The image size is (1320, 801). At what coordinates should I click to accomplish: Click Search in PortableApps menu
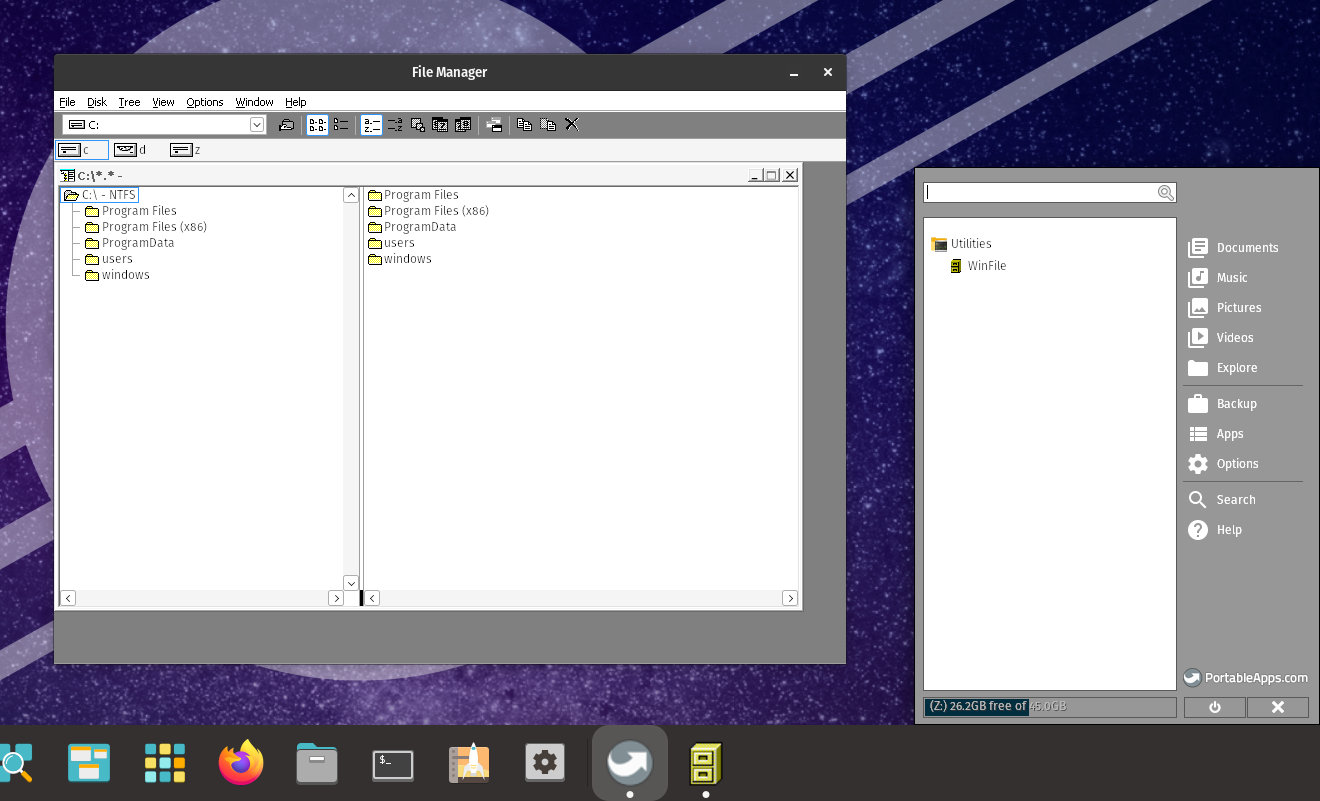point(1222,500)
